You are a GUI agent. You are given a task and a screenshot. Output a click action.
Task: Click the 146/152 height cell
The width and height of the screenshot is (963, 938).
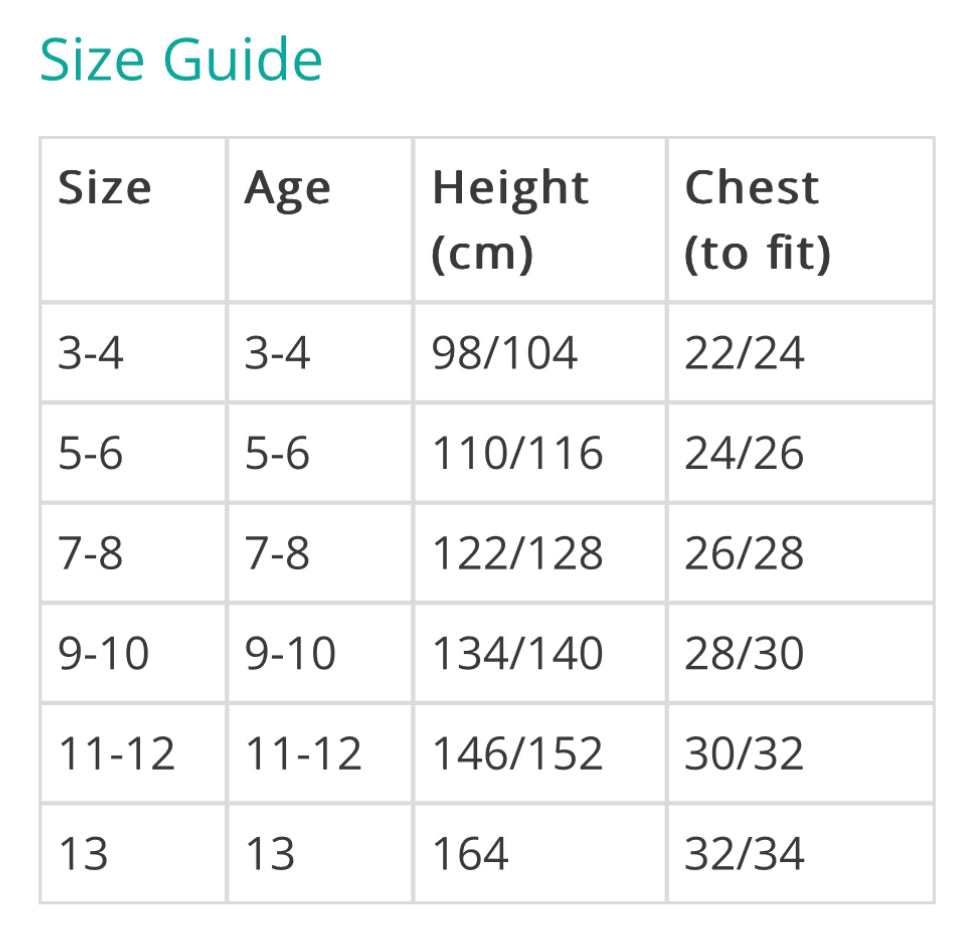pyautogui.click(x=518, y=753)
